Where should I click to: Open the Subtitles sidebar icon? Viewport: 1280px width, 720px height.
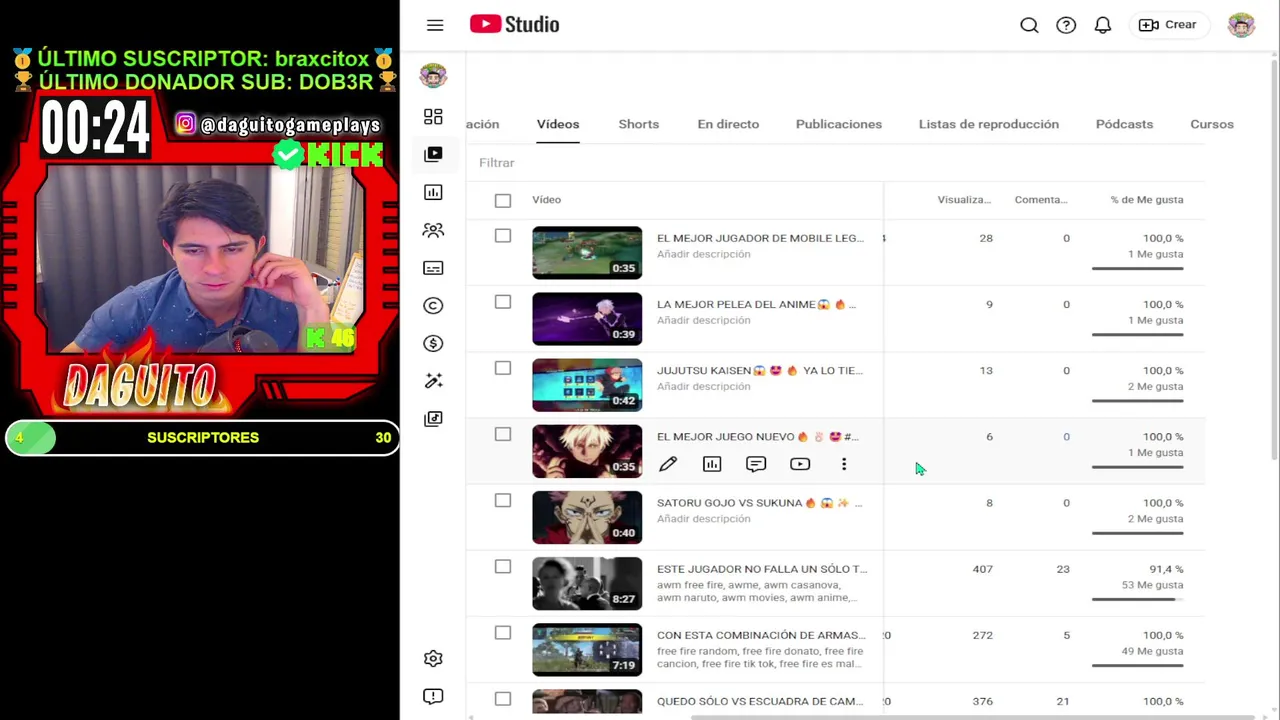tap(433, 268)
